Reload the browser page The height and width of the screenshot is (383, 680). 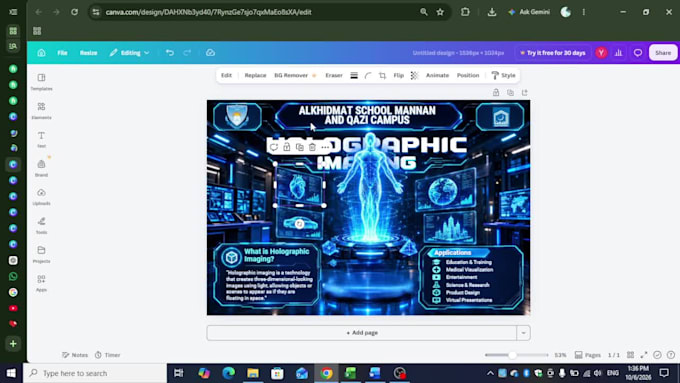coord(75,12)
